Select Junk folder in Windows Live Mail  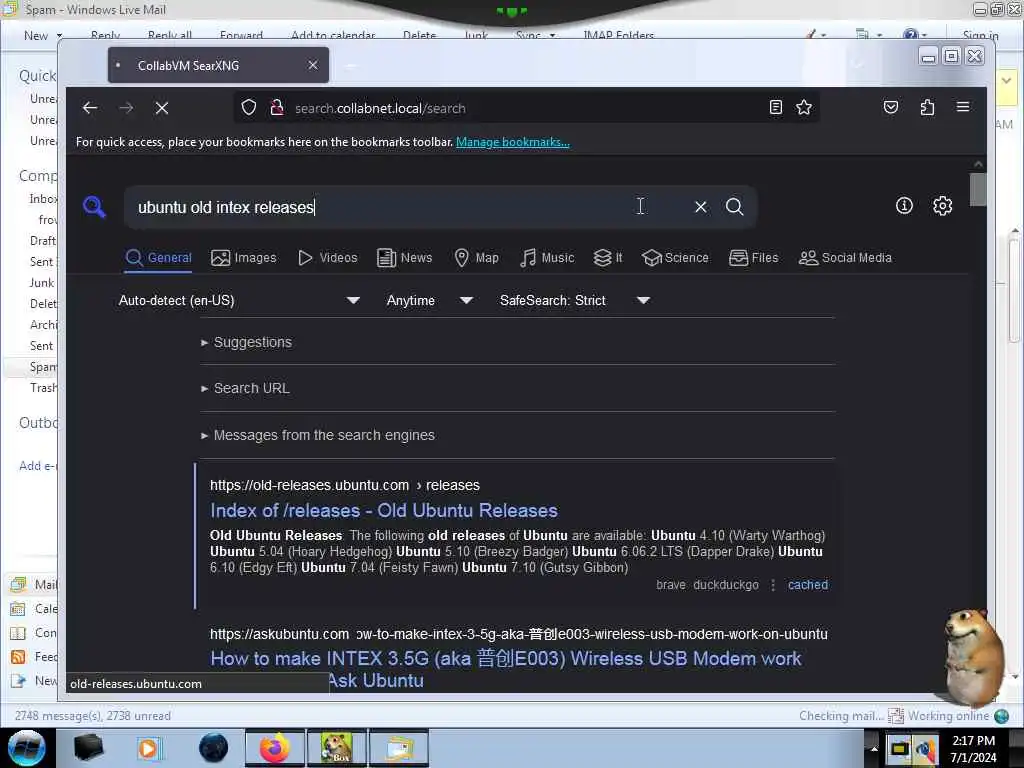42,283
